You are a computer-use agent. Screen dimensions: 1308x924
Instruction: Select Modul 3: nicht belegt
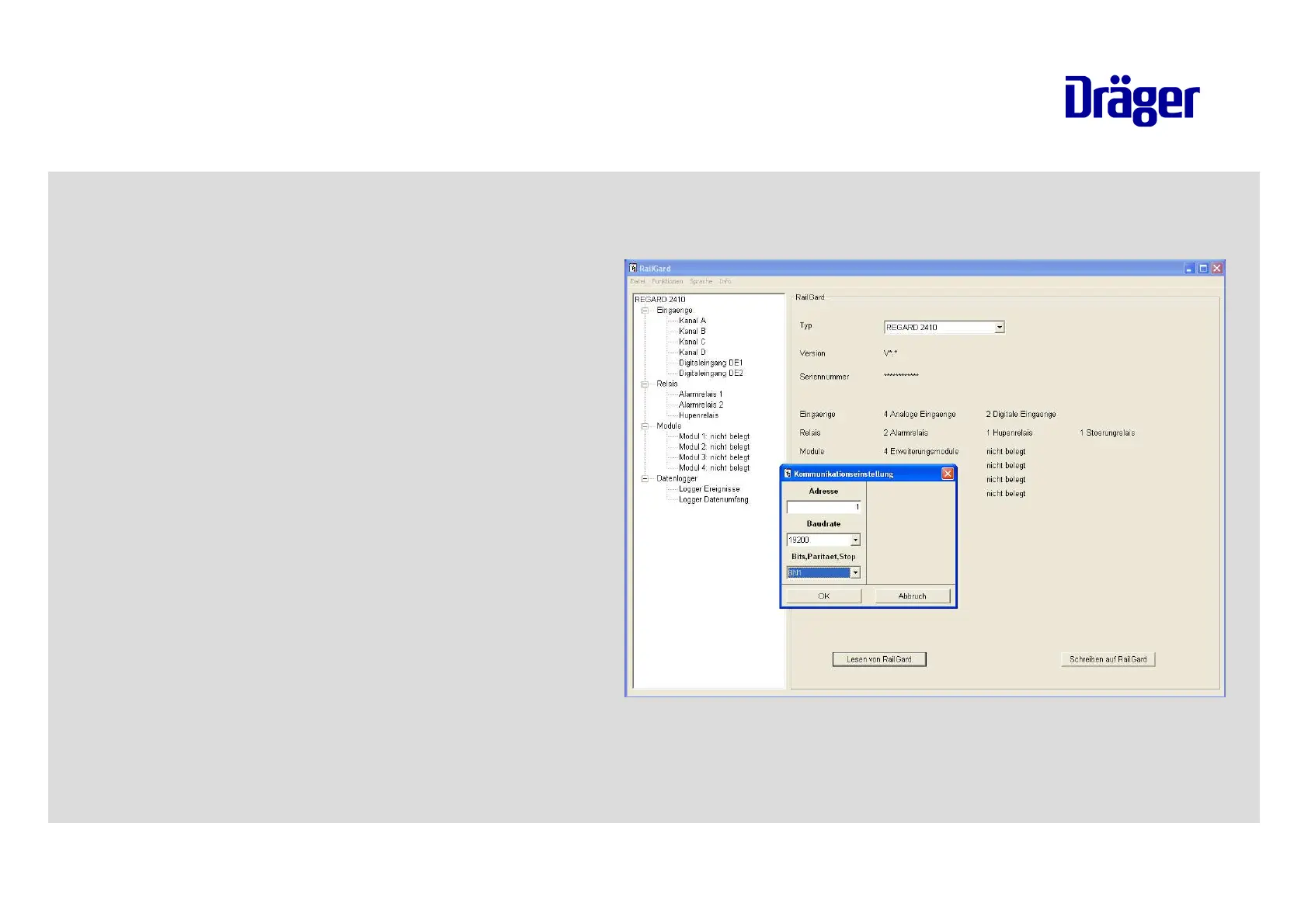coord(714,457)
